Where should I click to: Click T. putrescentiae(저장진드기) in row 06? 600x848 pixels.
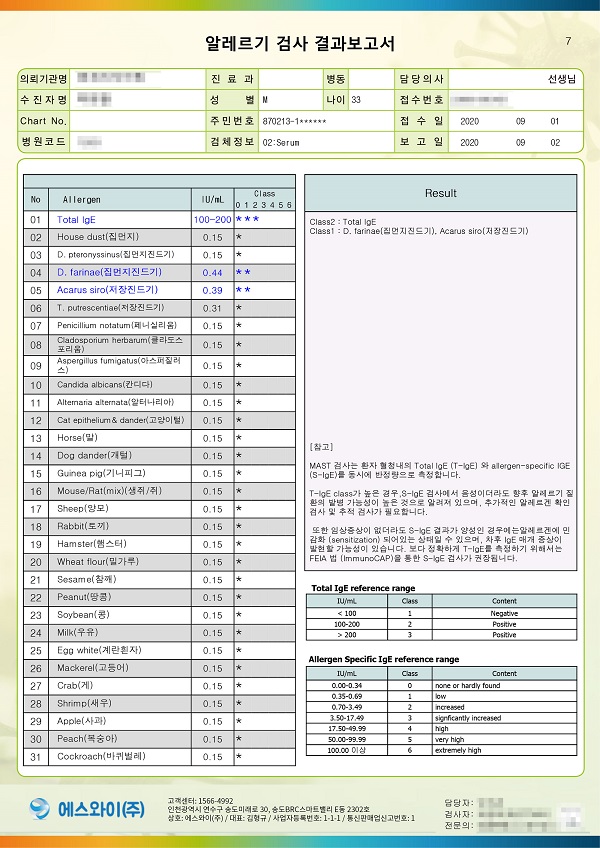click(111, 308)
